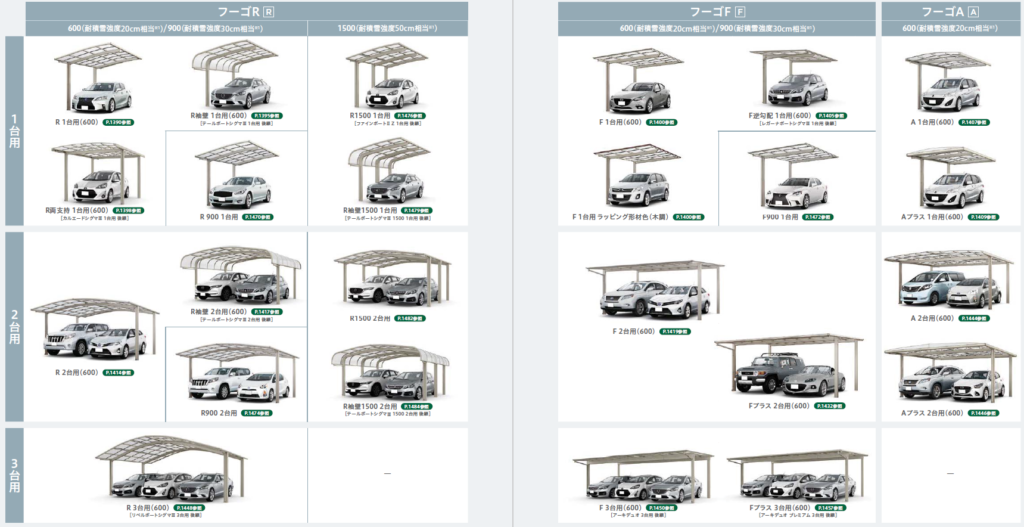This screenshot has width=1024, height=527.
Task: Open page badge P.1476 for R1500 1台用
Action: (414, 116)
